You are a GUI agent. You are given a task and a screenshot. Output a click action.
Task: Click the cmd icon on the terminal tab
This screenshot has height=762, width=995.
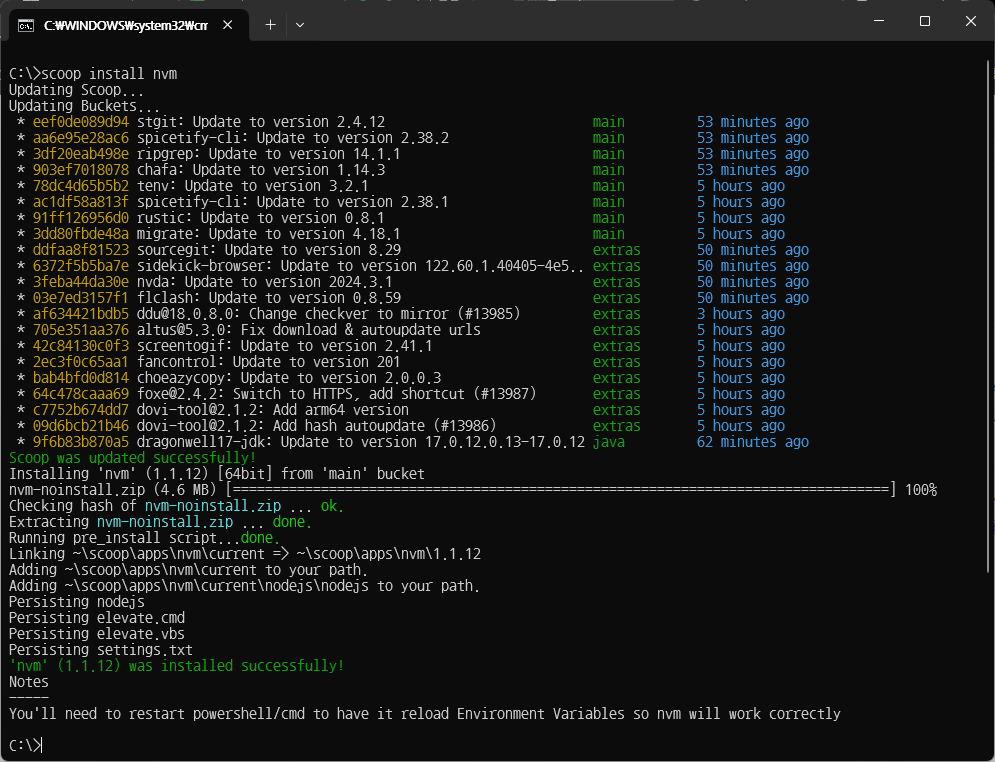click(x=26, y=25)
